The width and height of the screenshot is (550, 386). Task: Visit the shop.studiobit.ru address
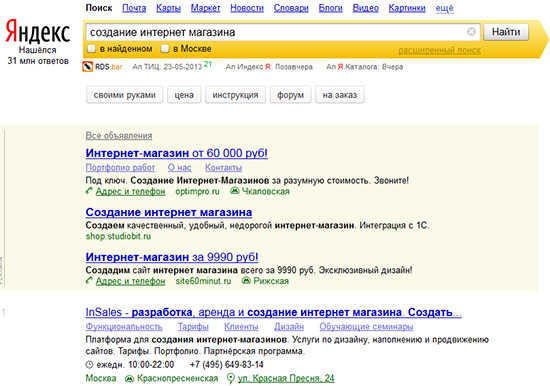tap(118, 236)
